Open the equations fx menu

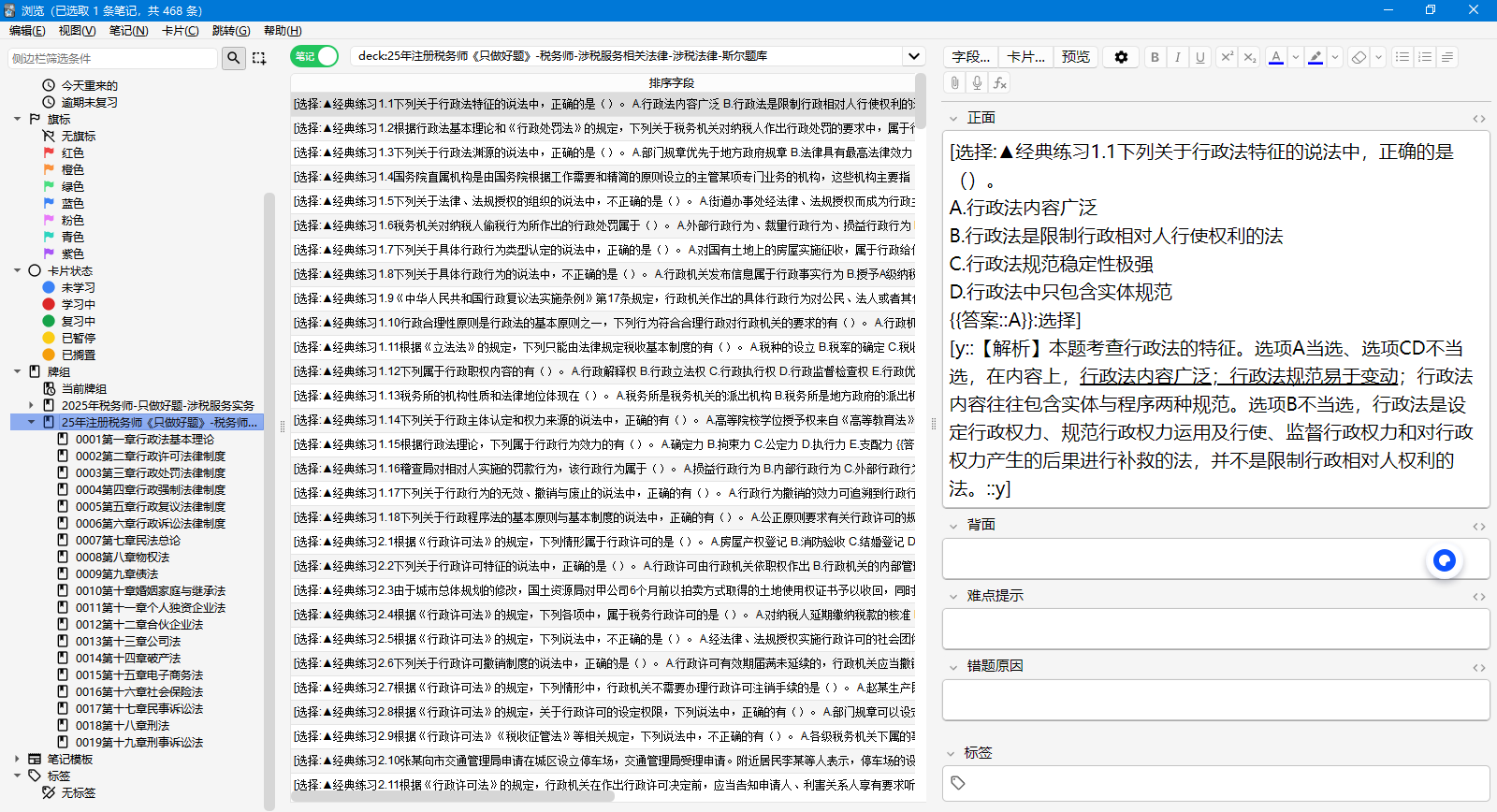pos(999,83)
